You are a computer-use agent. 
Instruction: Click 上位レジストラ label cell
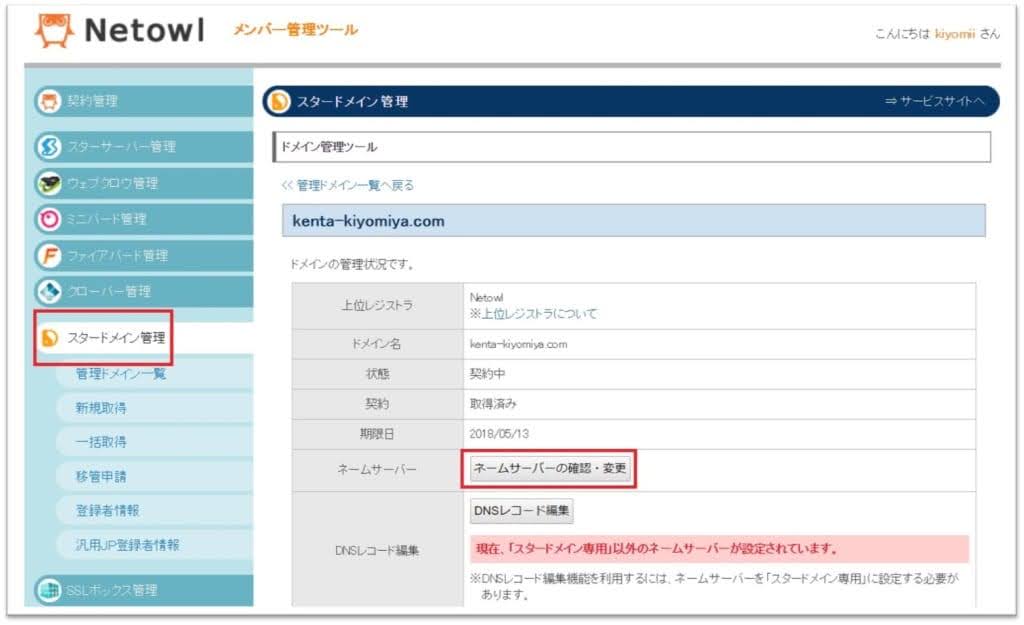coord(377,306)
